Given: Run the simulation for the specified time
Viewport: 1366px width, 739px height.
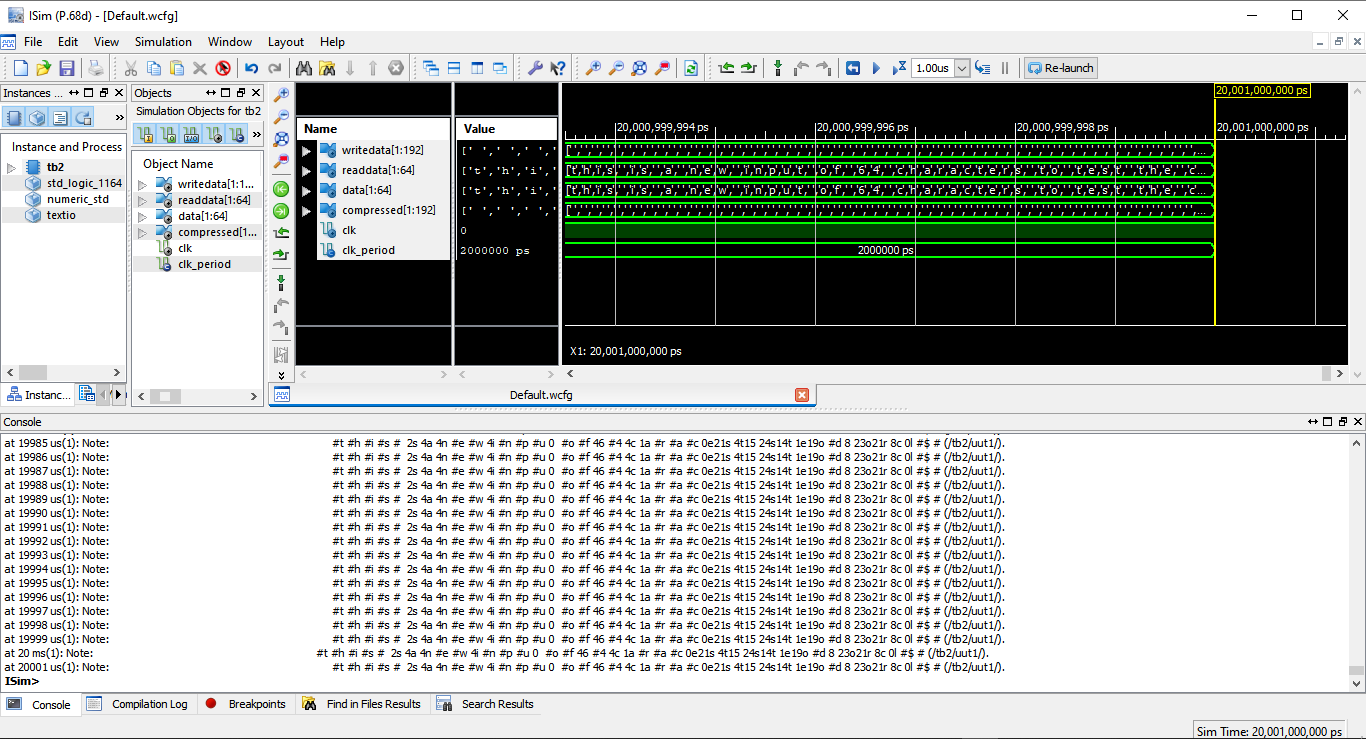Looking at the screenshot, I should 898,68.
